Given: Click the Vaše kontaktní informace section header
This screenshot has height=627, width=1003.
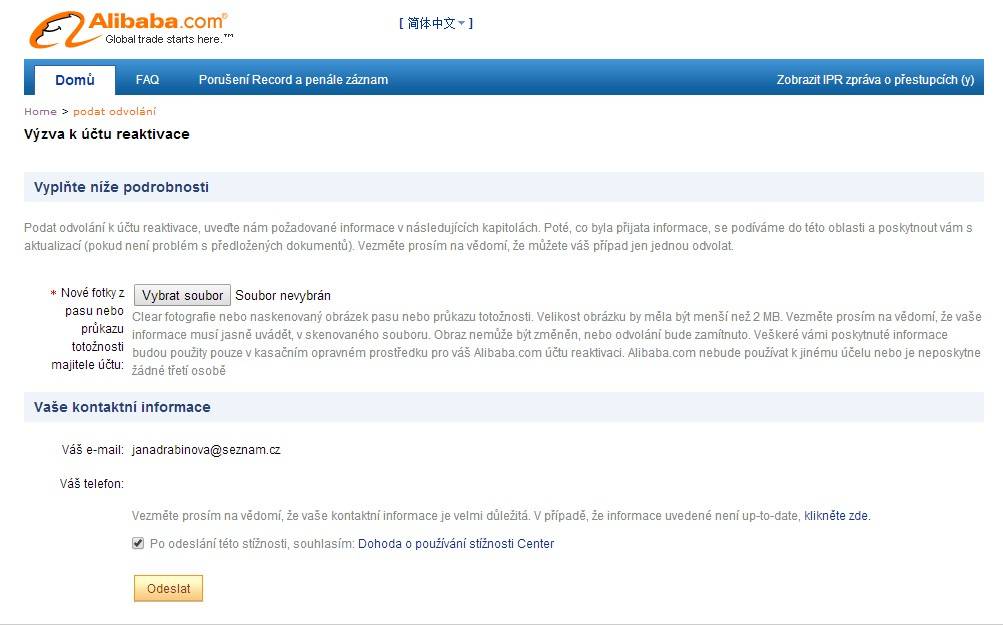Looking at the screenshot, I should pyautogui.click(x=503, y=407).
